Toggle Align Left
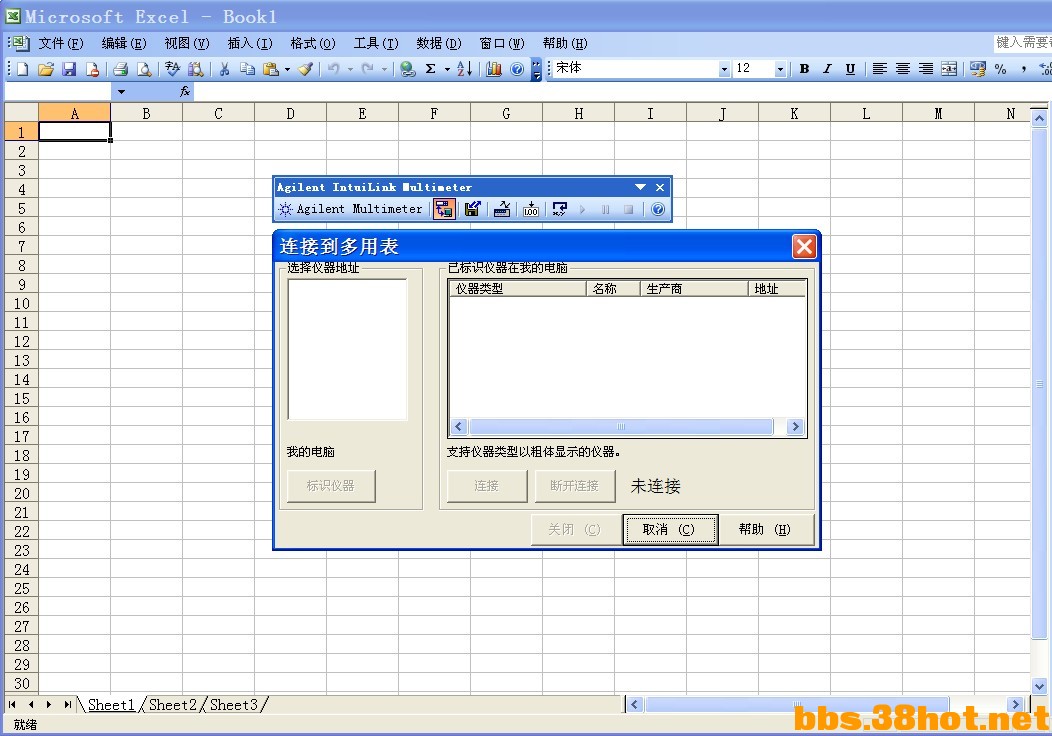Image resolution: width=1052 pixels, height=736 pixels. (x=880, y=68)
